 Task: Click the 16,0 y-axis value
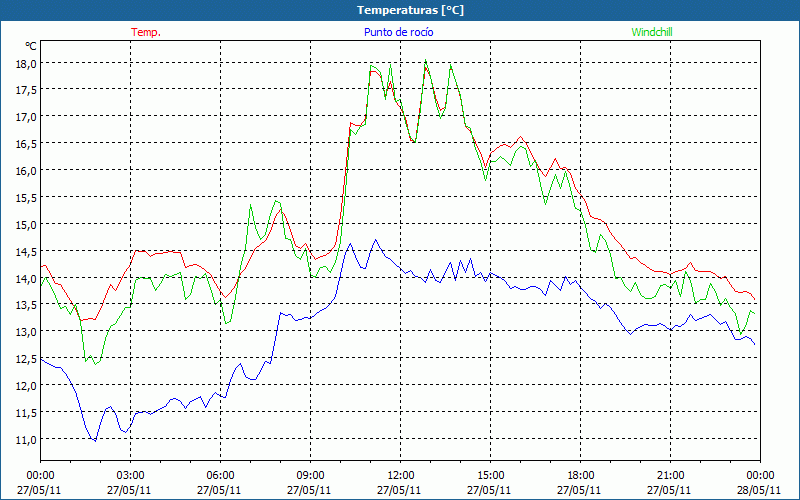27,171
